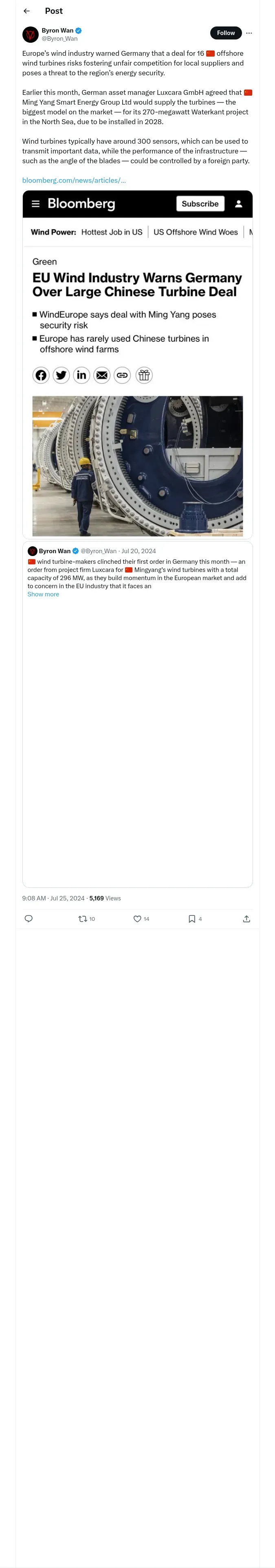275x1568 pixels.
Task: Email the article using the envelope icon
Action: 102,375
